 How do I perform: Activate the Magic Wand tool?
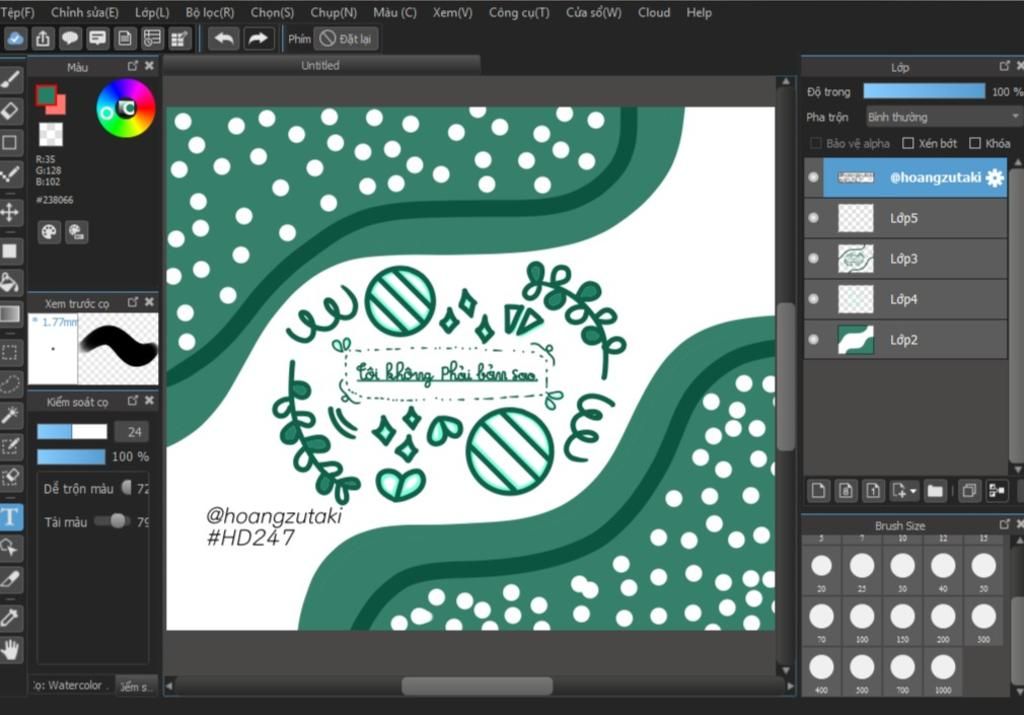pyautogui.click(x=10, y=415)
